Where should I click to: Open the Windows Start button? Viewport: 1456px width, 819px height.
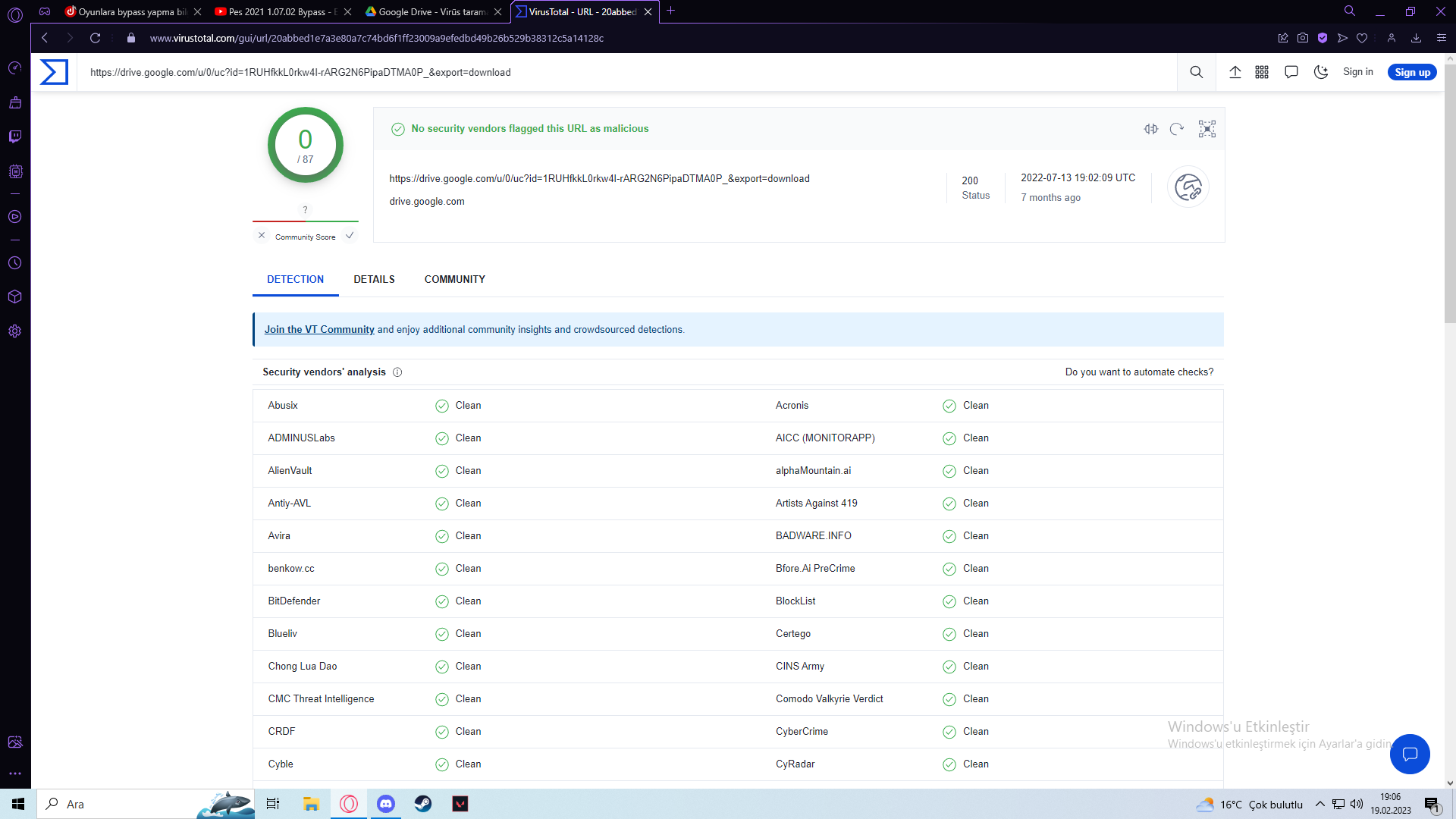click(x=18, y=804)
